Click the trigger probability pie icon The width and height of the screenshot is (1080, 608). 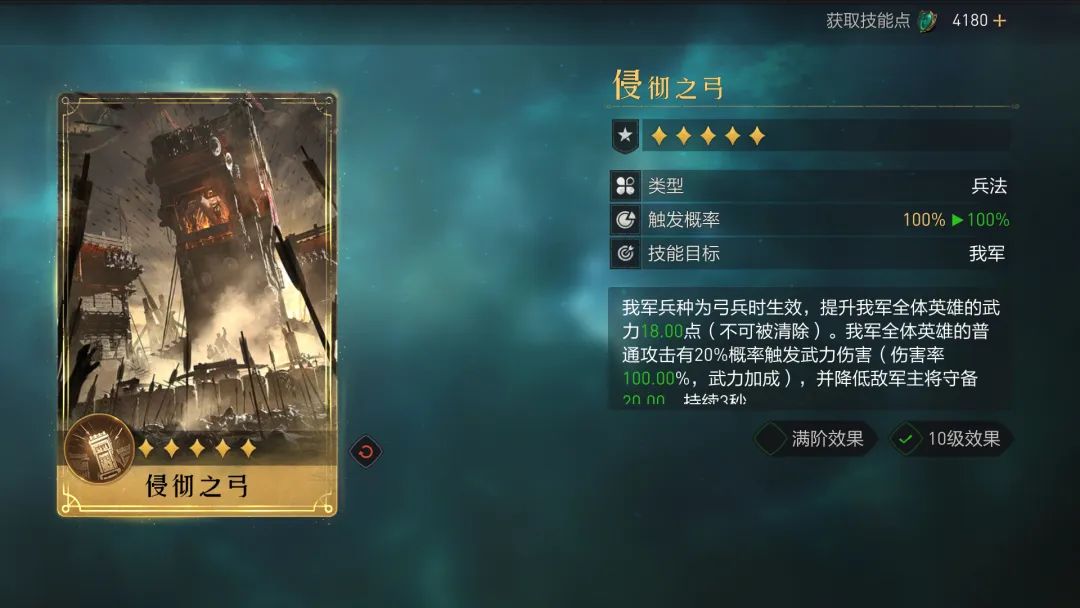pos(625,220)
